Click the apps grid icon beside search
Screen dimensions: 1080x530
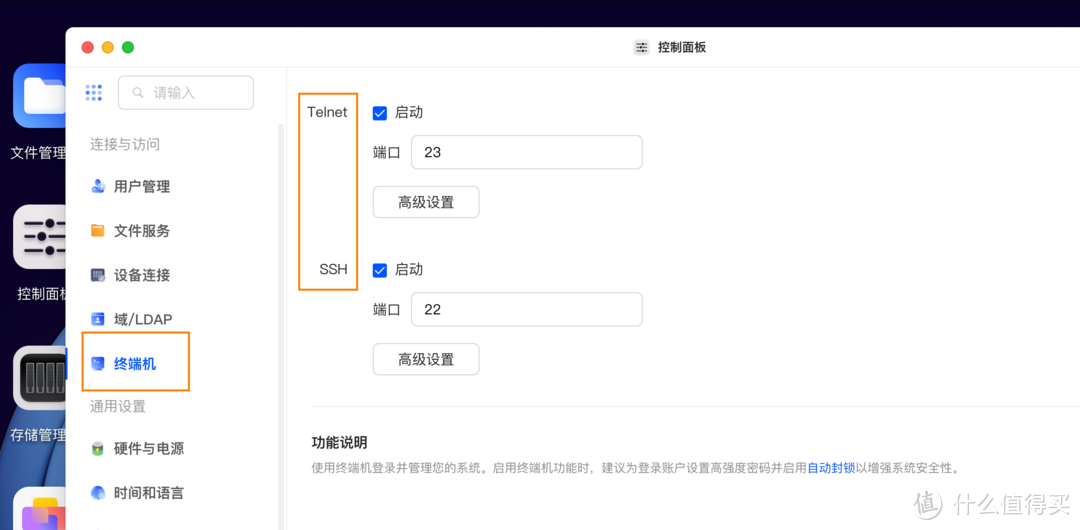pos(94,92)
